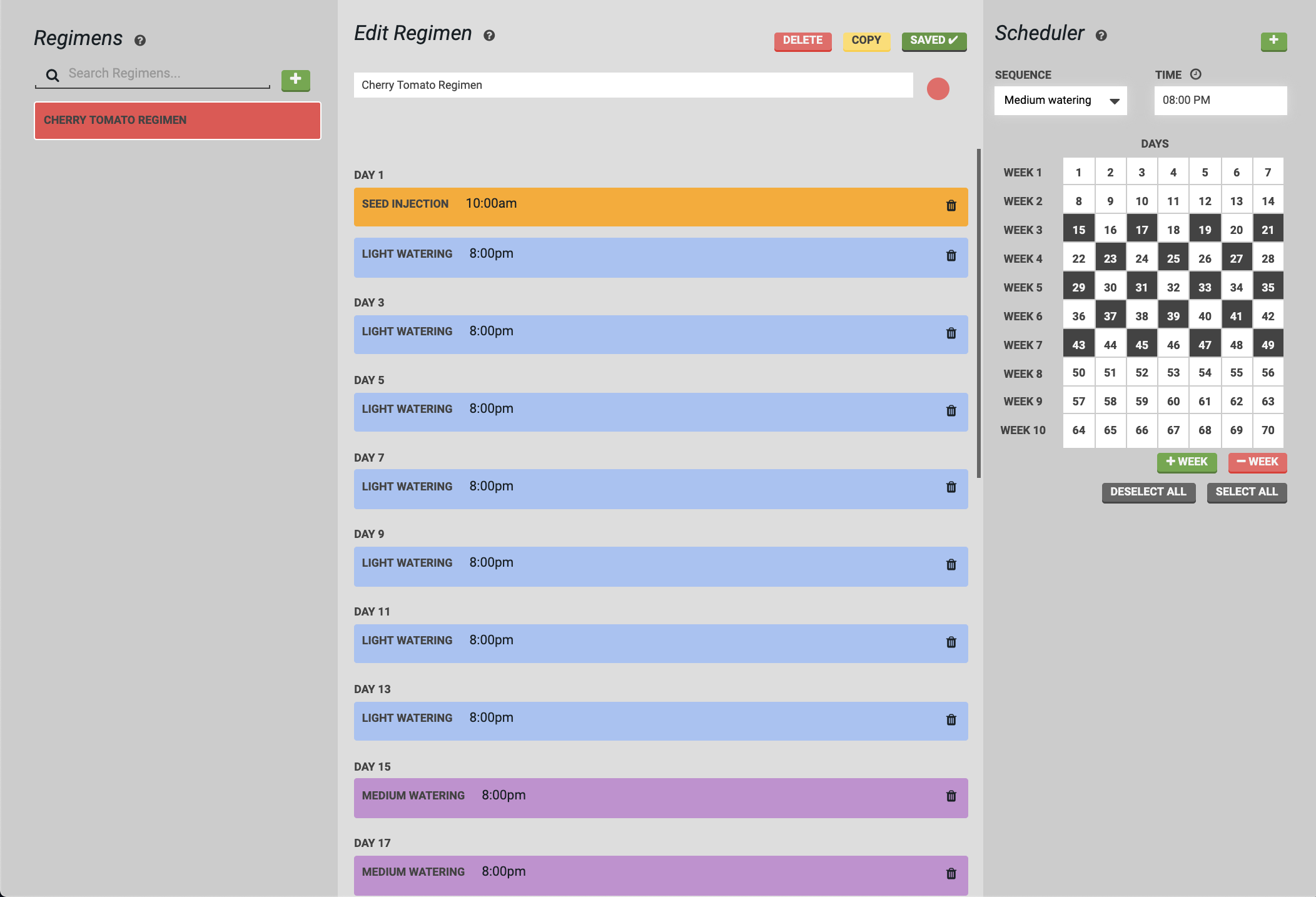Screen dimensions: 1316x897
Task: Remove Day 15 Medium Watering with trash icon
Action: [x=951, y=796]
